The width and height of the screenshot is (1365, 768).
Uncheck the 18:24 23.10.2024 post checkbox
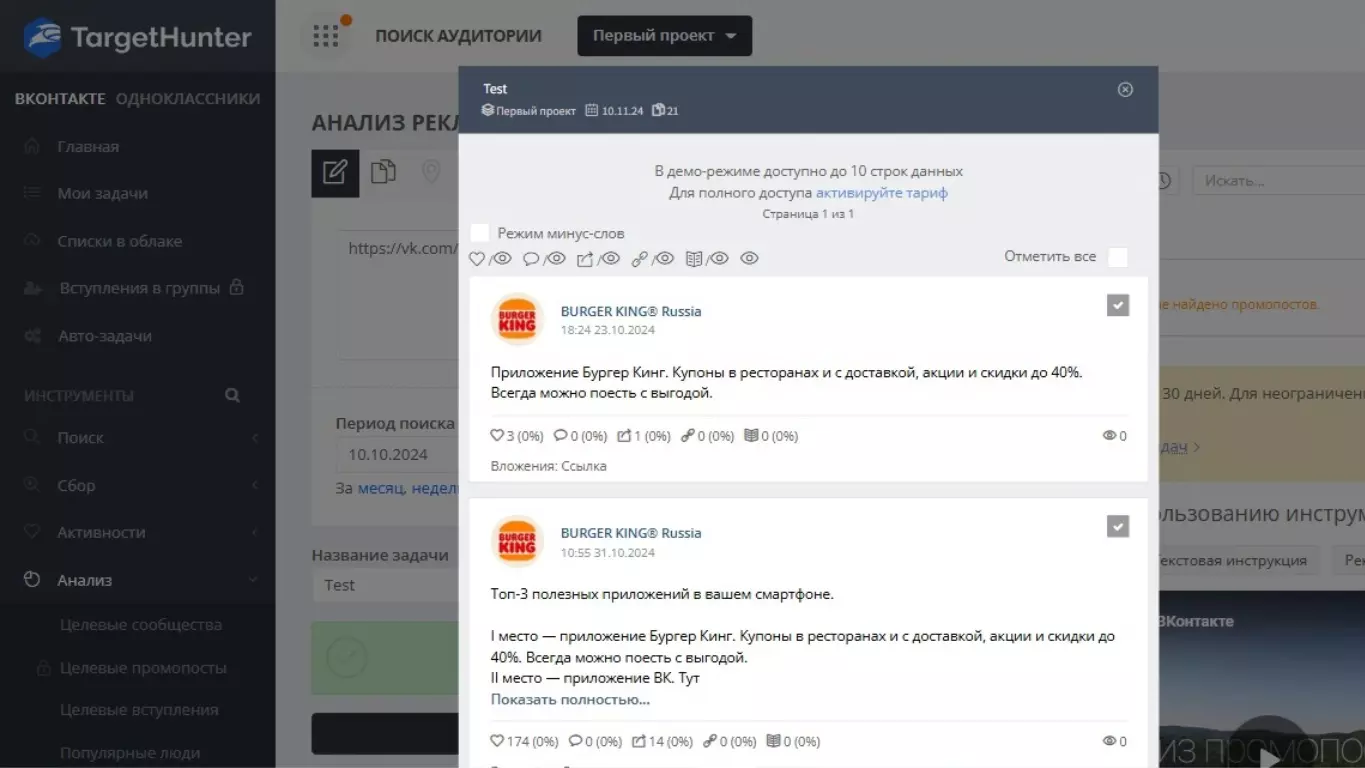[x=1118, y=305]
